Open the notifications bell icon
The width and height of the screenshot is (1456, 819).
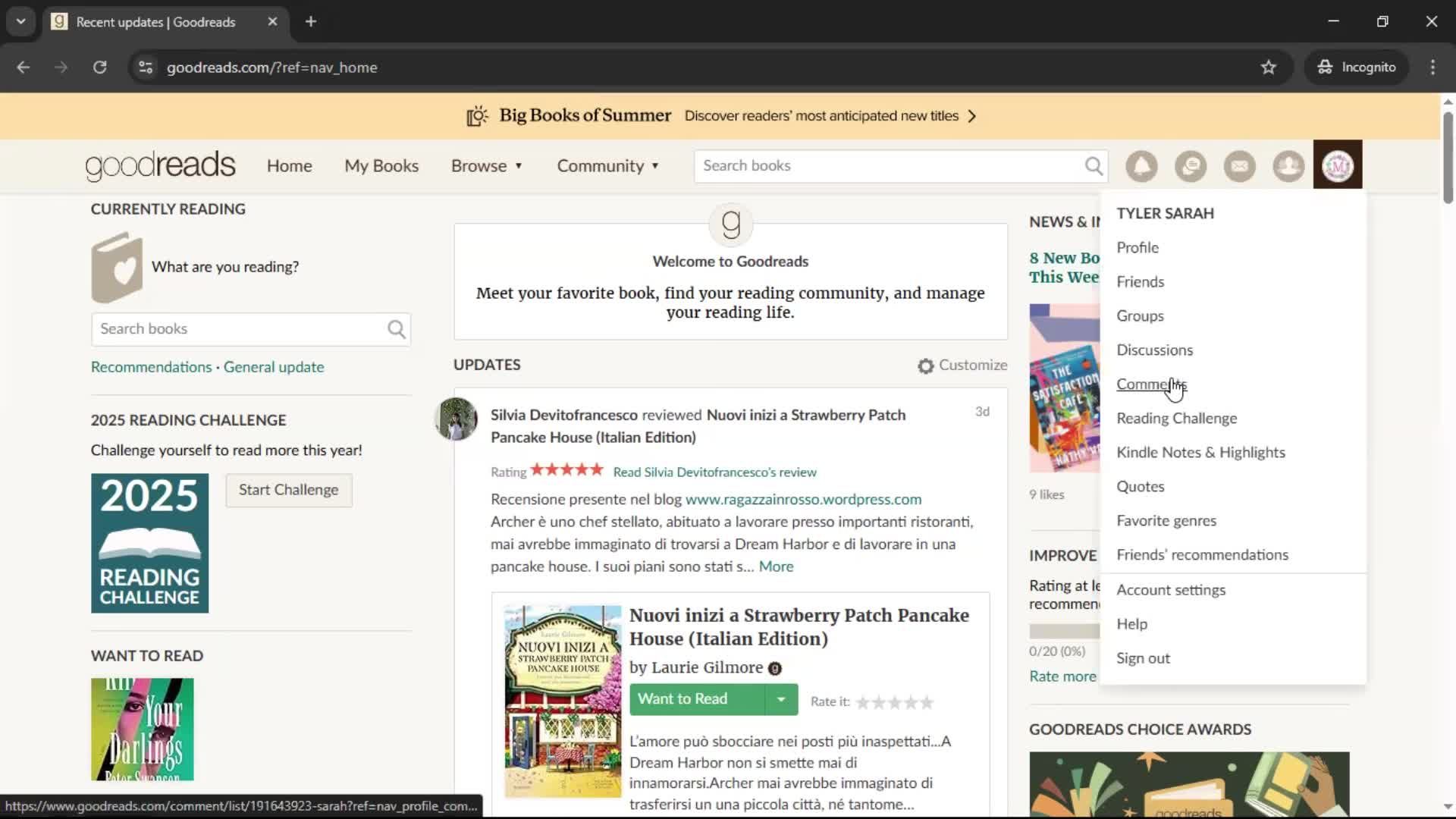point(1141,166)
